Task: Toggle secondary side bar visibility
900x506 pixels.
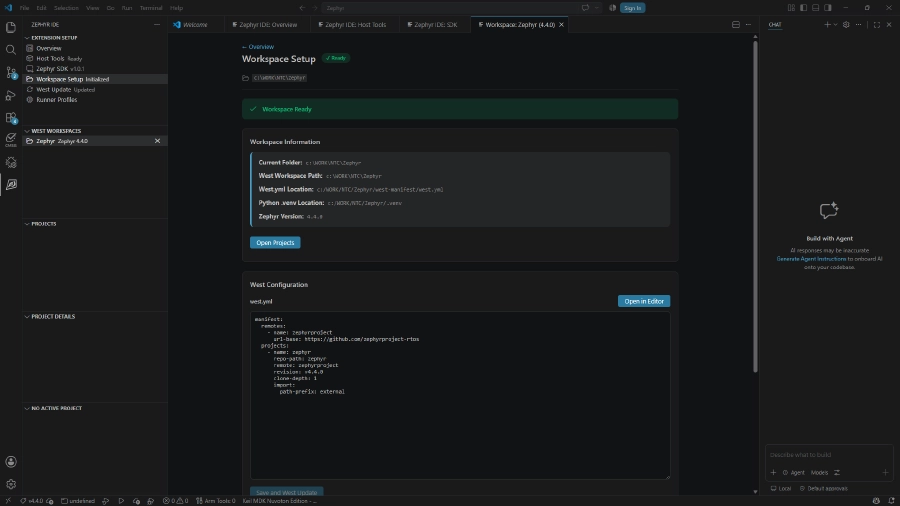Action: [x=828, y=8]
